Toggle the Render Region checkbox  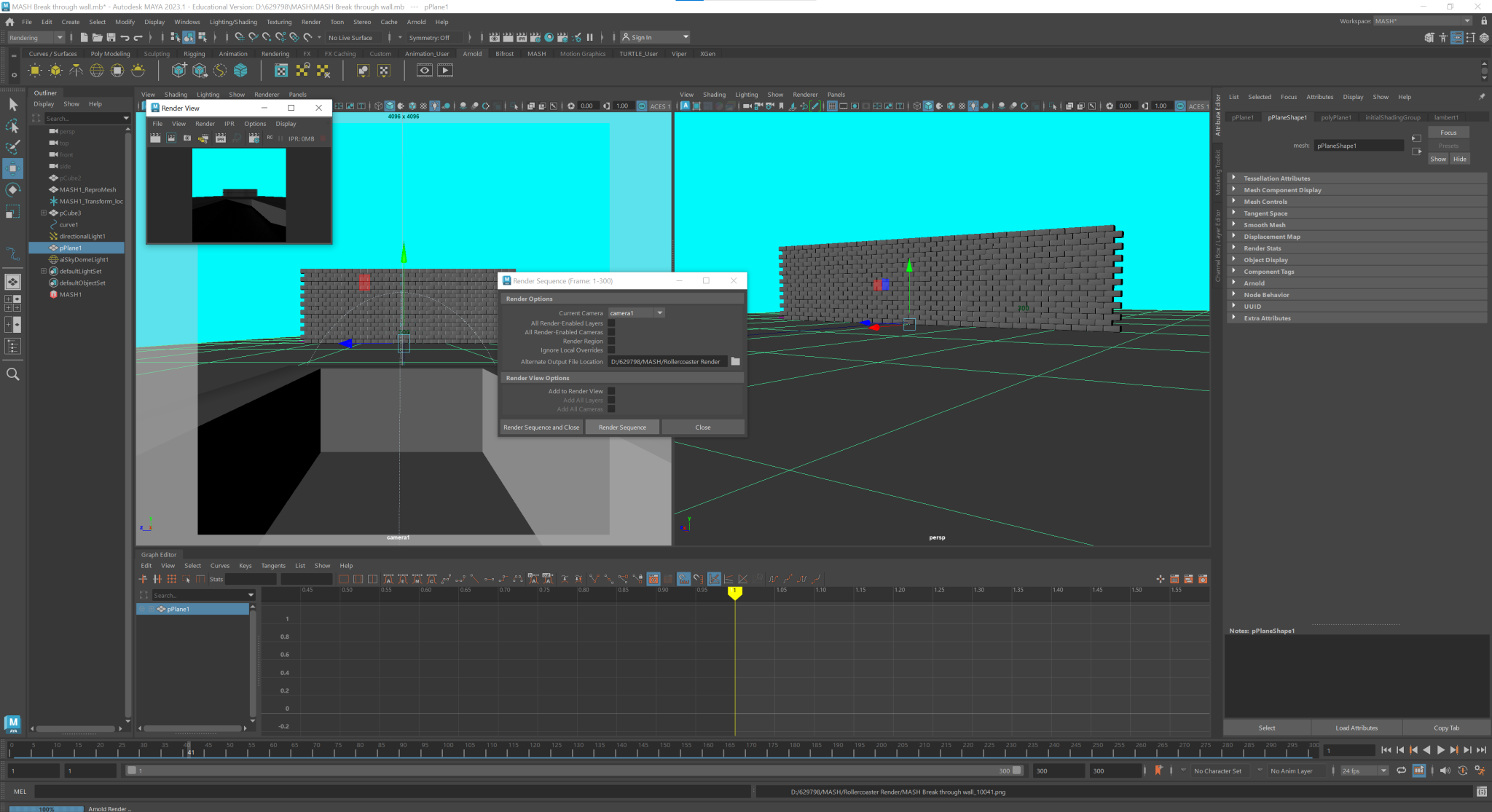tap(611, 341)
